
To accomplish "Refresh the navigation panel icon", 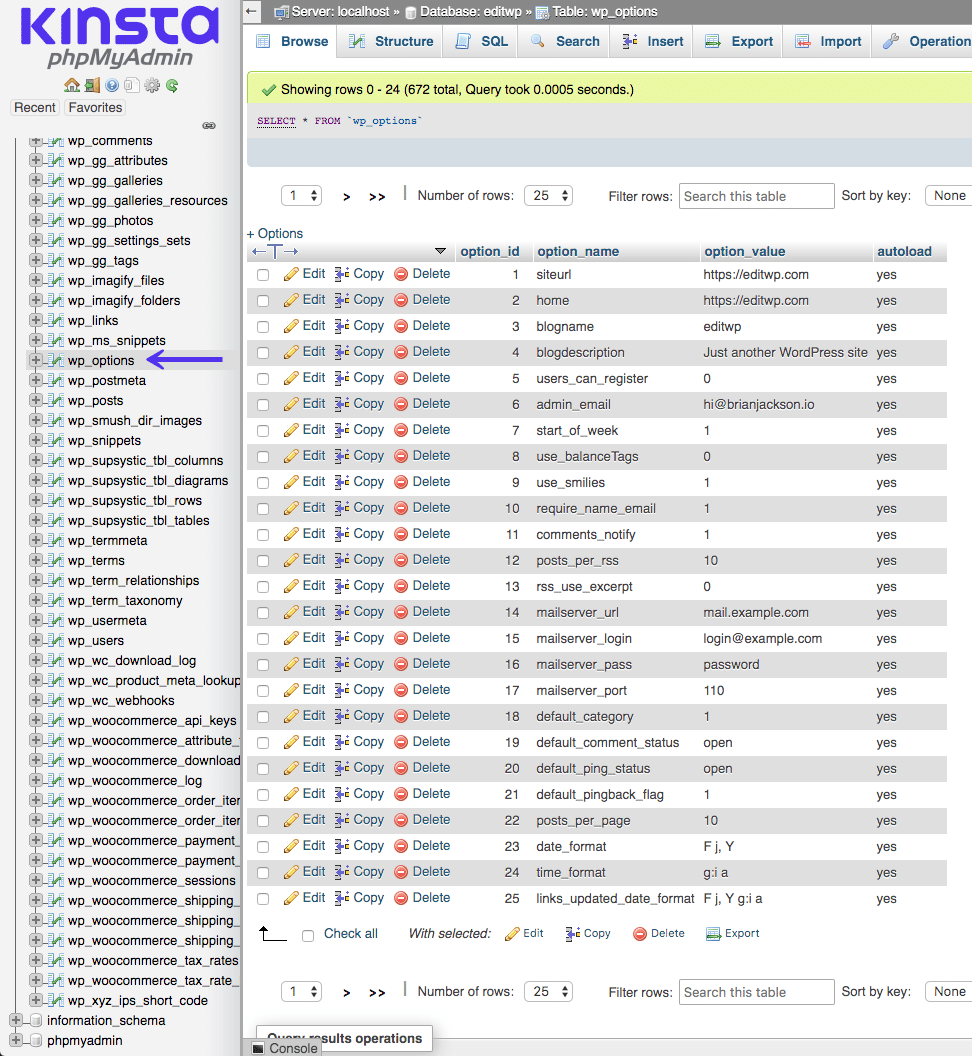I will tap(171, 85).
